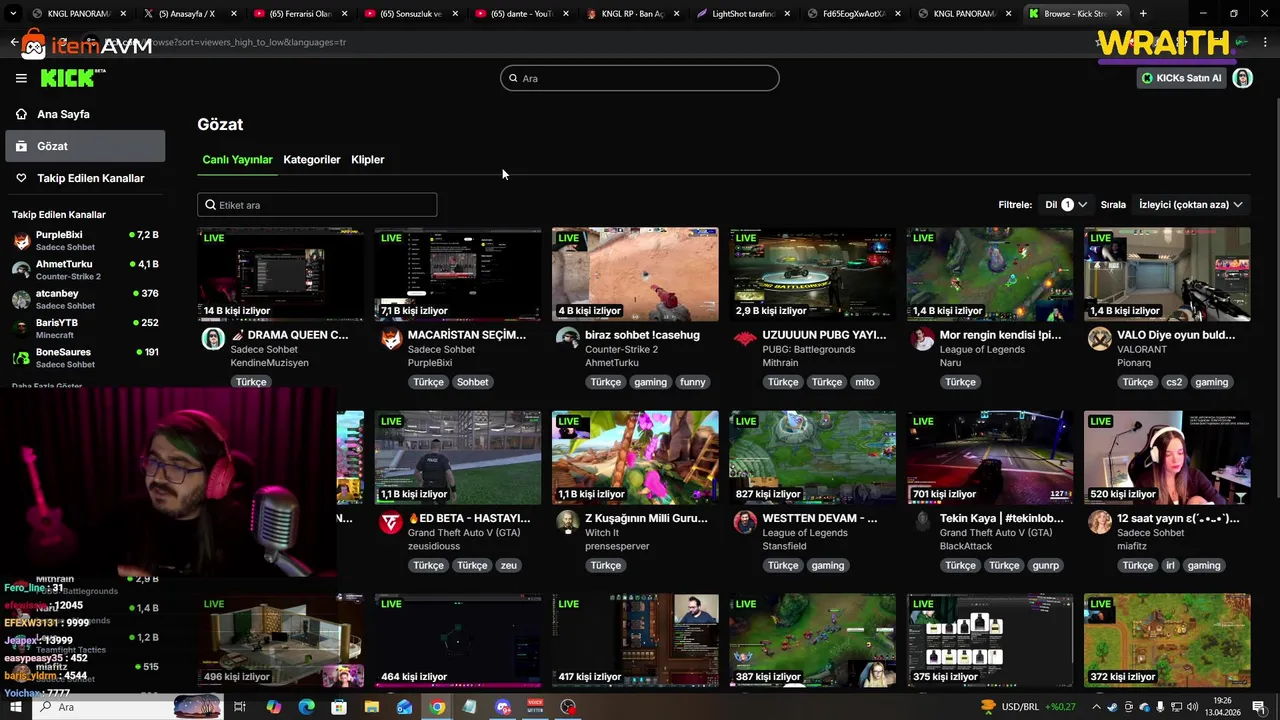Click Stansfield channel avatar
The height and width of the screenshot is (720, 1280).
[x=745, y=522]
